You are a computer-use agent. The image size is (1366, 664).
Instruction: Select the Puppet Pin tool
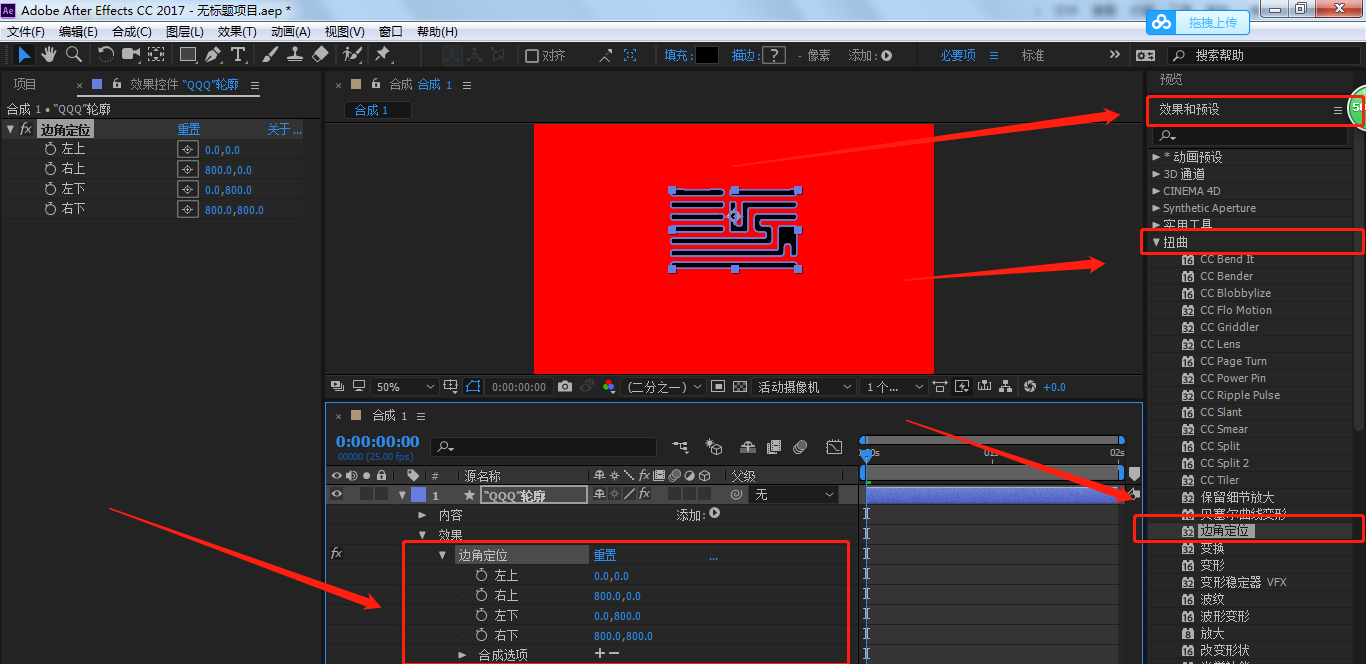382,55
